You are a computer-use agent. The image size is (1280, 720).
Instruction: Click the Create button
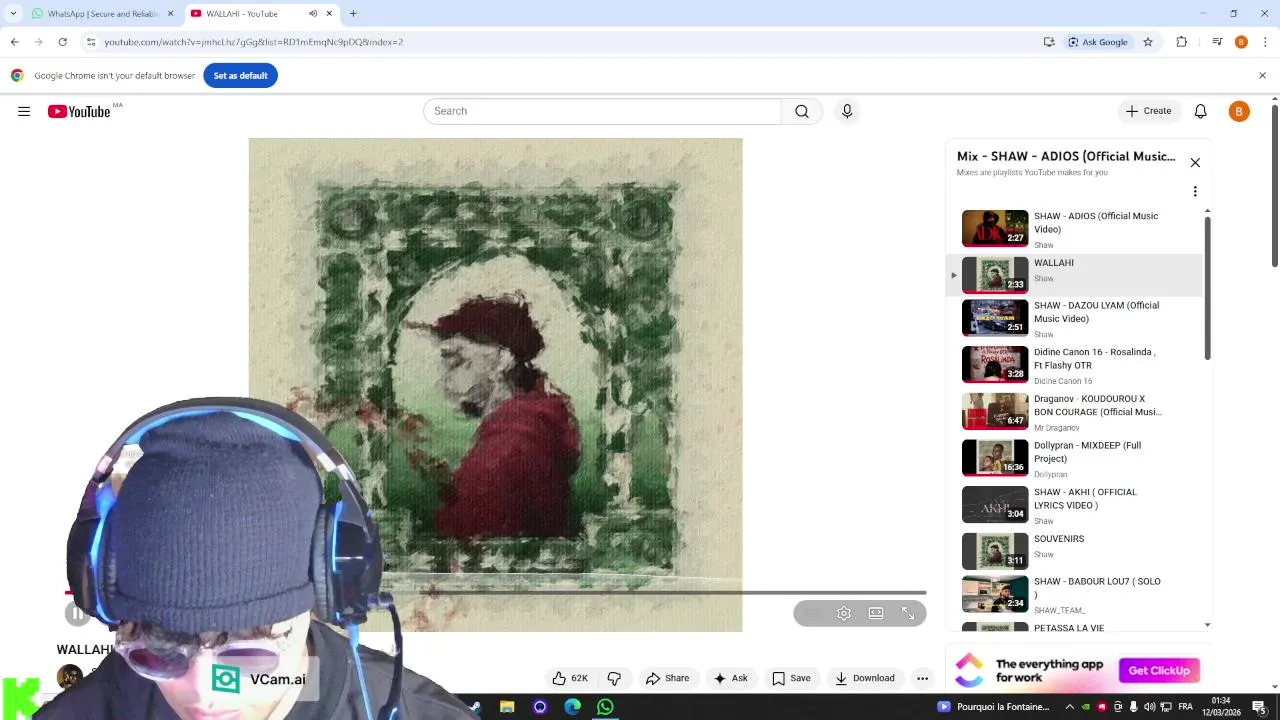point(1148,111)
